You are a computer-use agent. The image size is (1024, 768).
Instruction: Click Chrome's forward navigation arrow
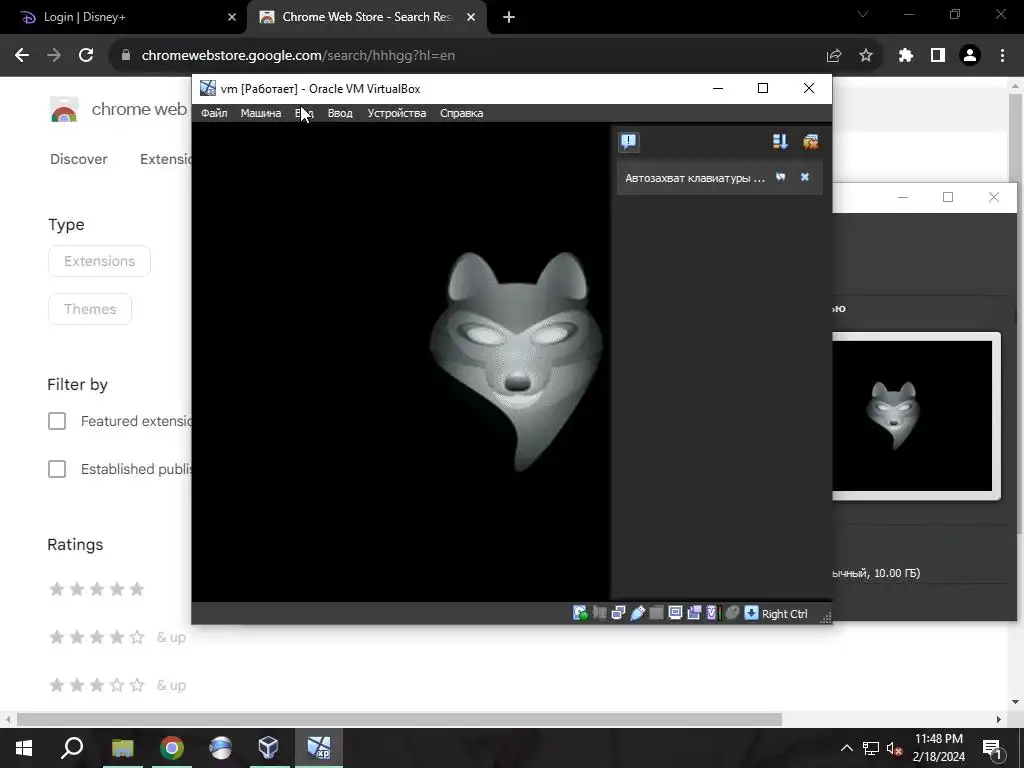54,56
